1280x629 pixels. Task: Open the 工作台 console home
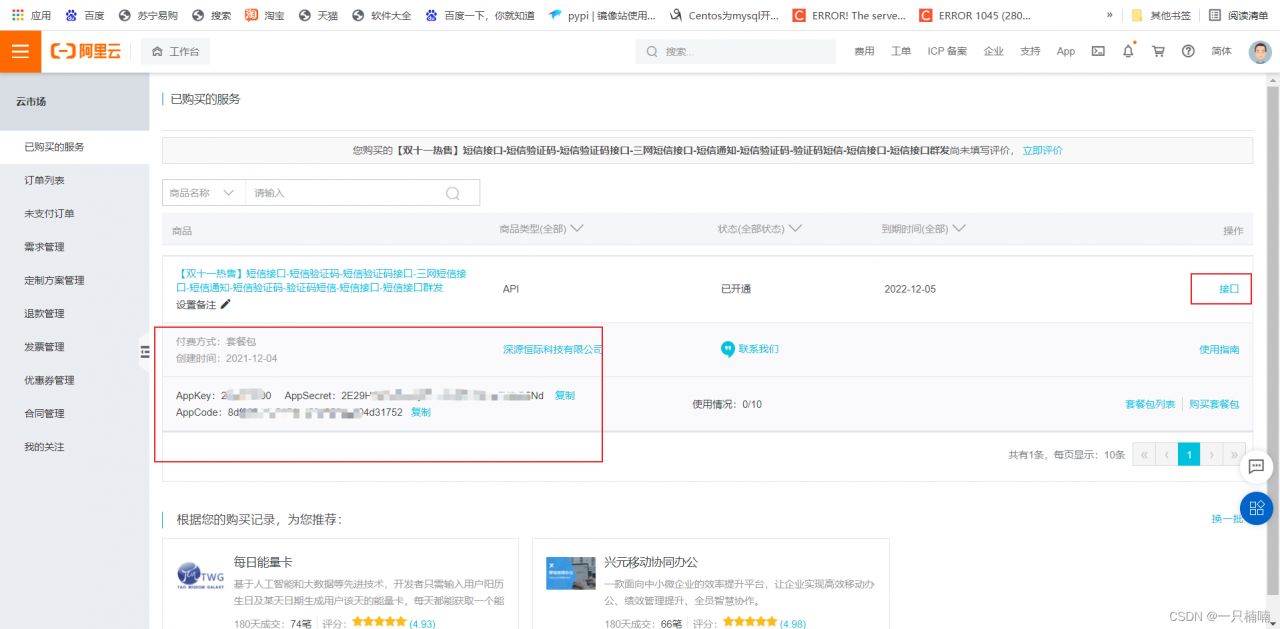175,51
